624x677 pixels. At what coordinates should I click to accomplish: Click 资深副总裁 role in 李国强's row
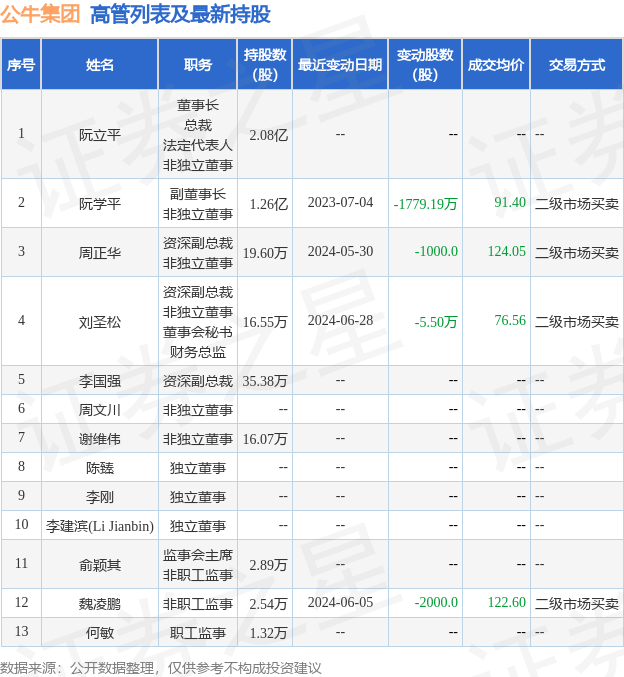click(198, 381)
